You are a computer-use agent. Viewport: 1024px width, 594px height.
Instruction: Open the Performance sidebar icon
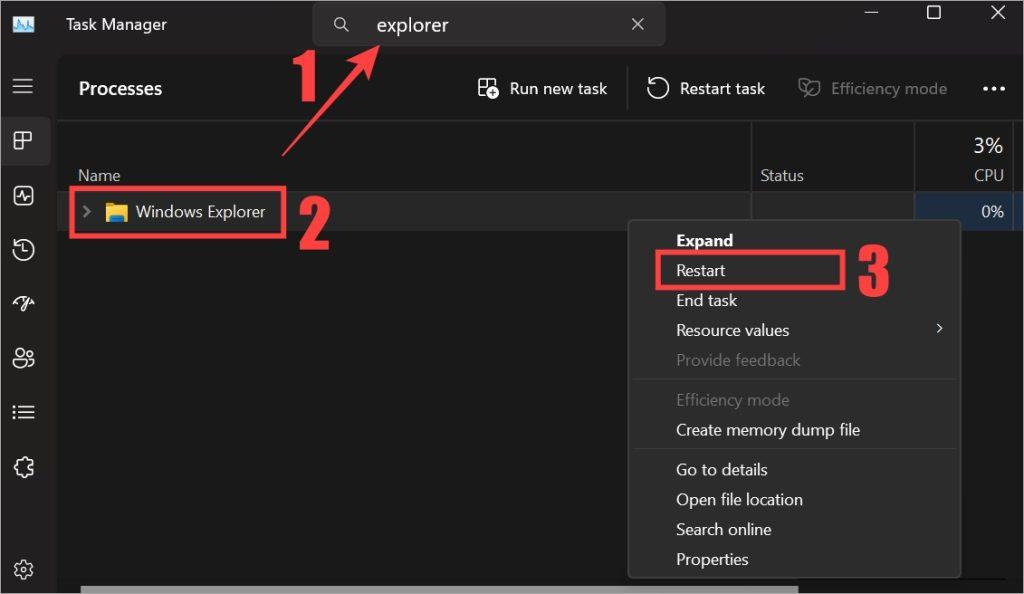coord(24,195)
